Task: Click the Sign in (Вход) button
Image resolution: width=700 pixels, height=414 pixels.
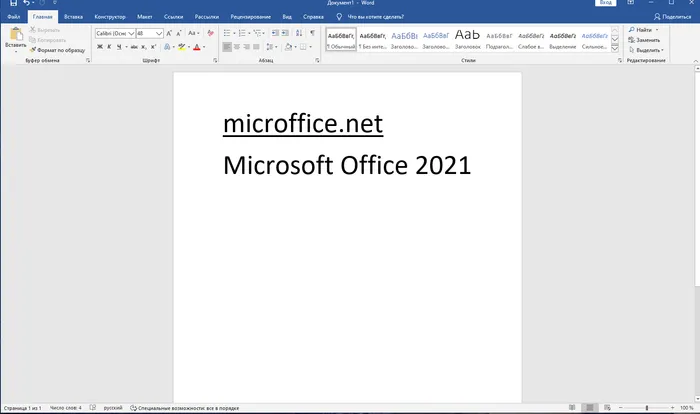Action: pyautogui.click(x=605, y=3)
